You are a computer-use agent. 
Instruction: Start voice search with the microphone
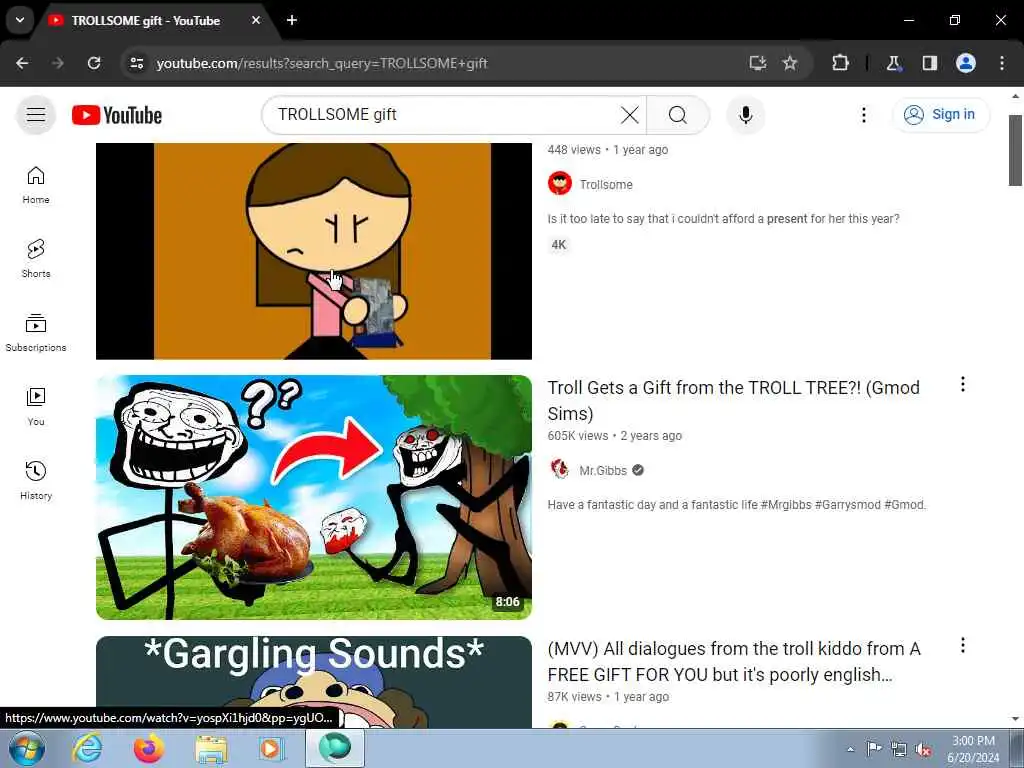coord(745,115)
